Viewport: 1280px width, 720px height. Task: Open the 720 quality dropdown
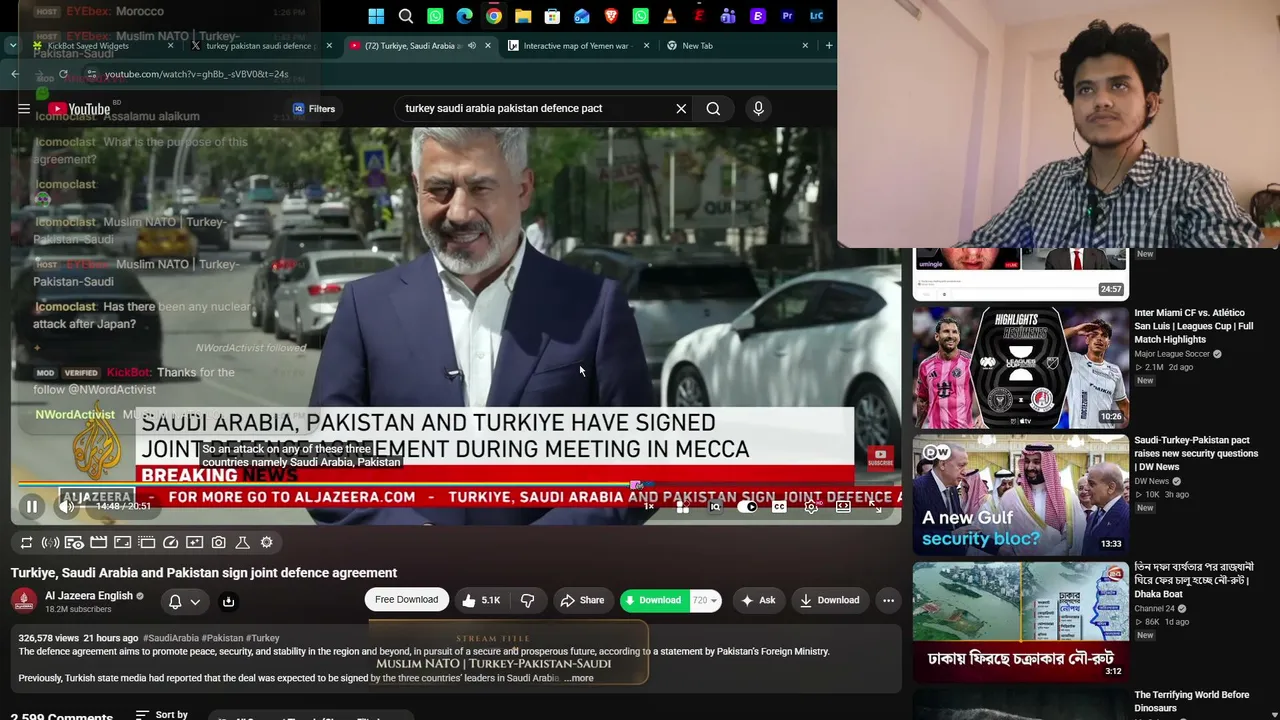pos(705,600)
